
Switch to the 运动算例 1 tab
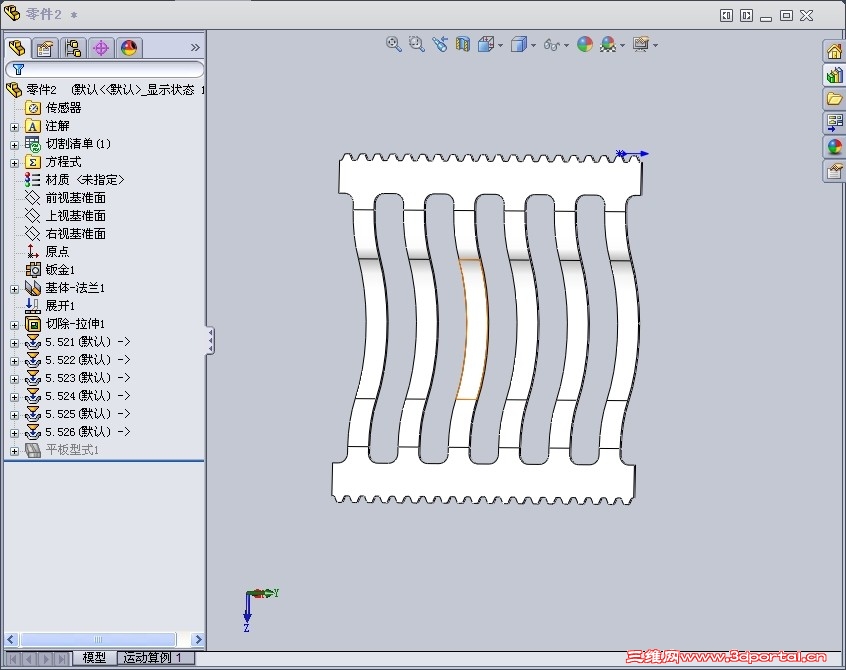point(155,658)
